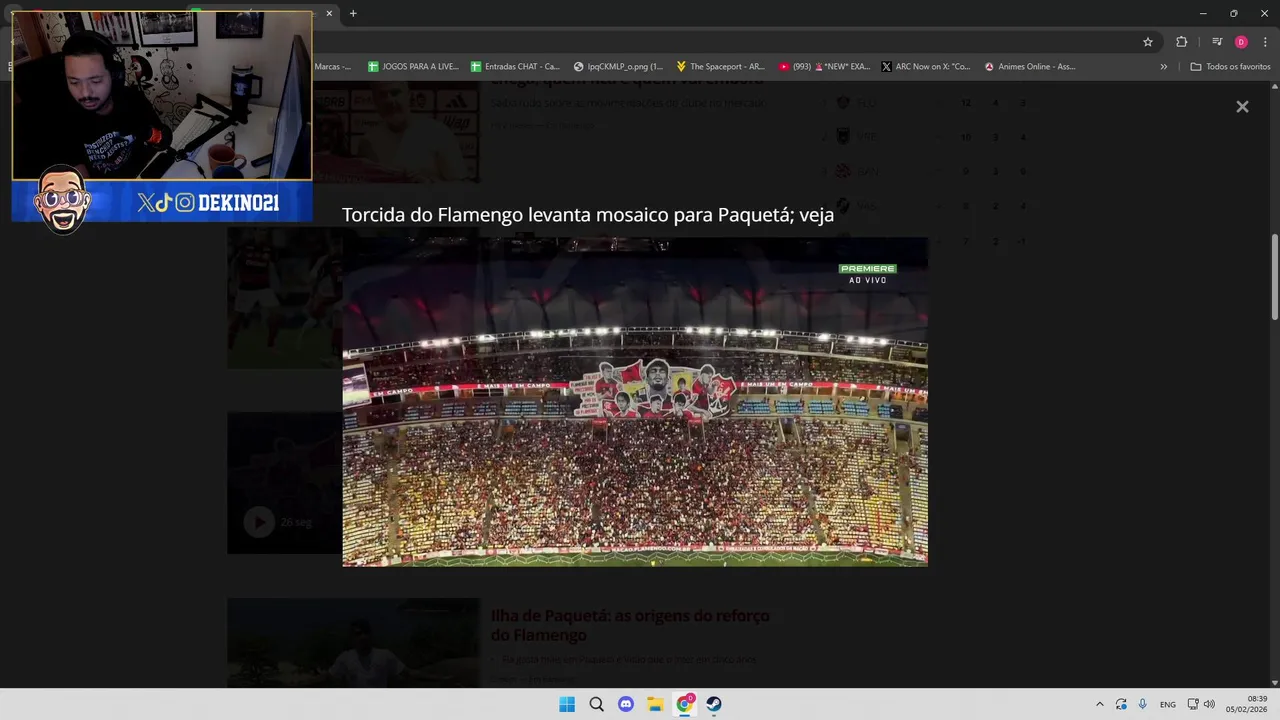Play the Flamengo mosaic video
The image size is (1280, 720).
[635, 402]
